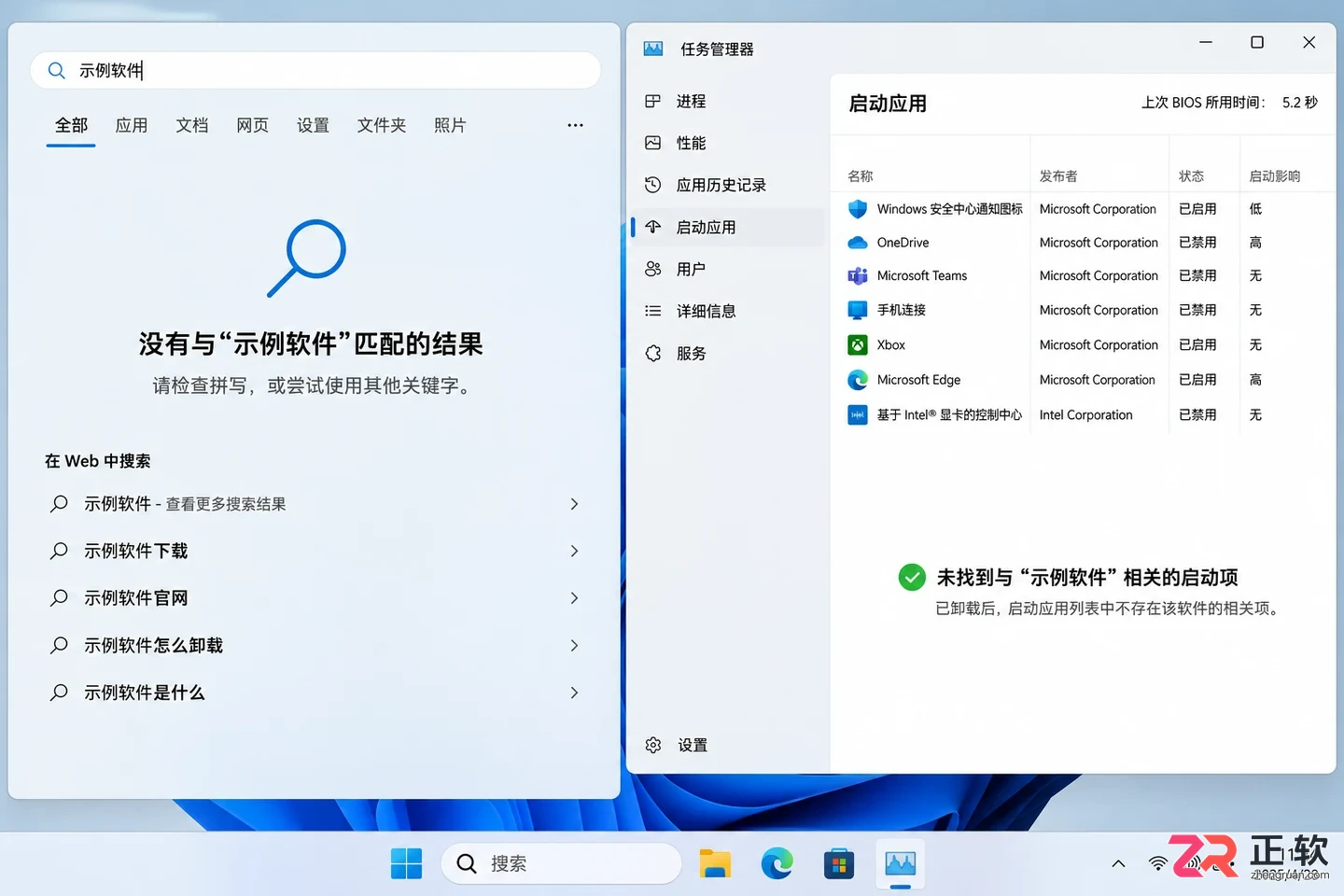Click the Xbox app icon
Viewport: 1344px width, 896px height.
(x=857, y=344)
